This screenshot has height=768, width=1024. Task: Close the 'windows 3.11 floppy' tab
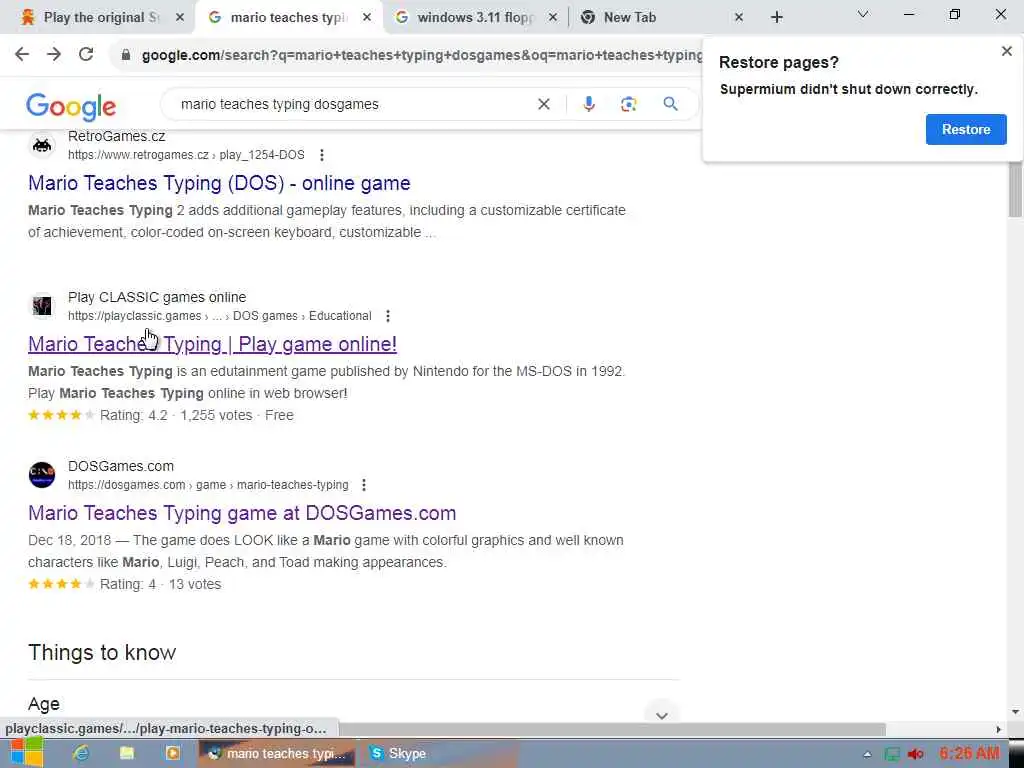coord(552,18)
